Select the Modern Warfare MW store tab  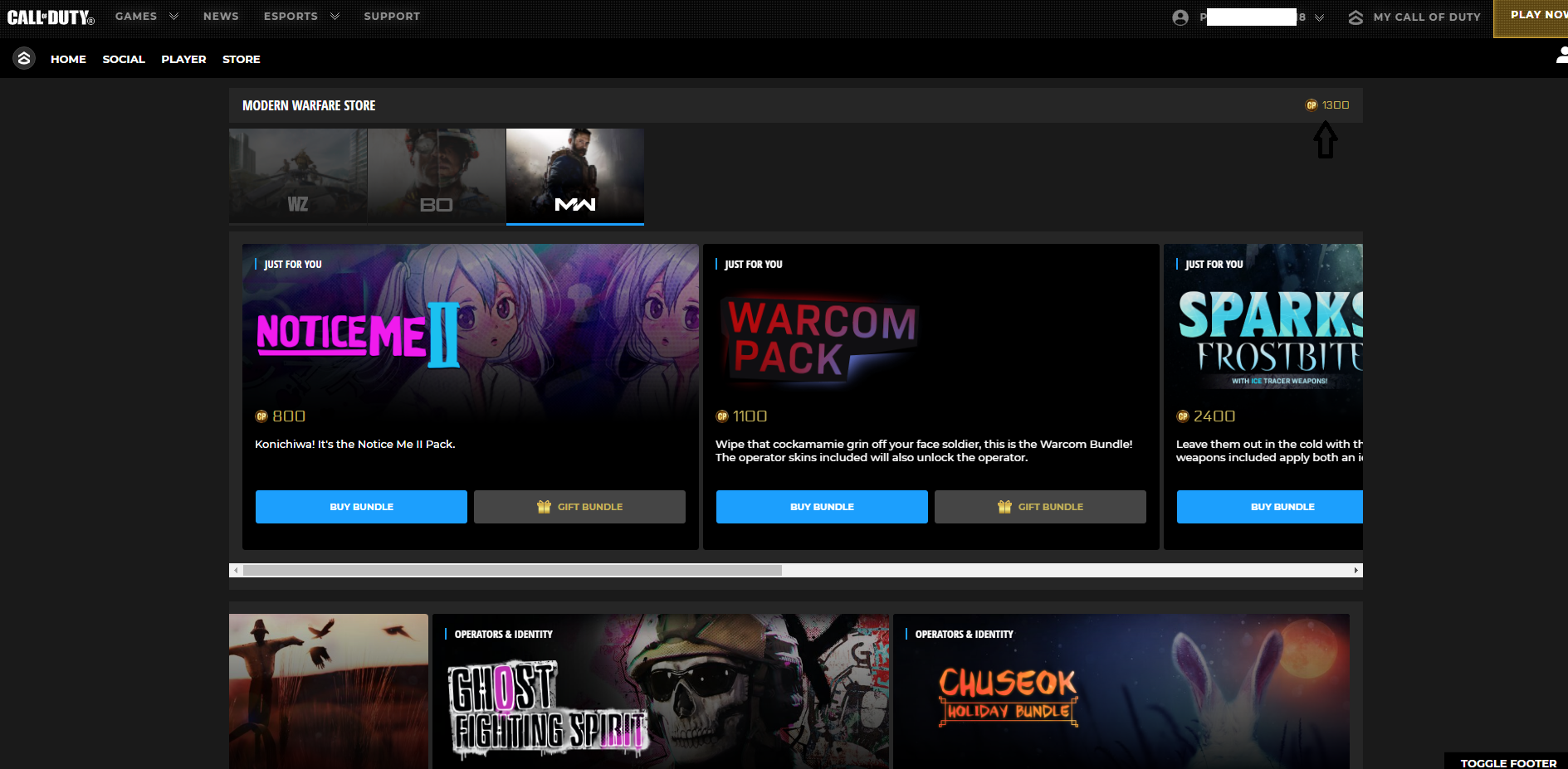click(x=575, y=176)
